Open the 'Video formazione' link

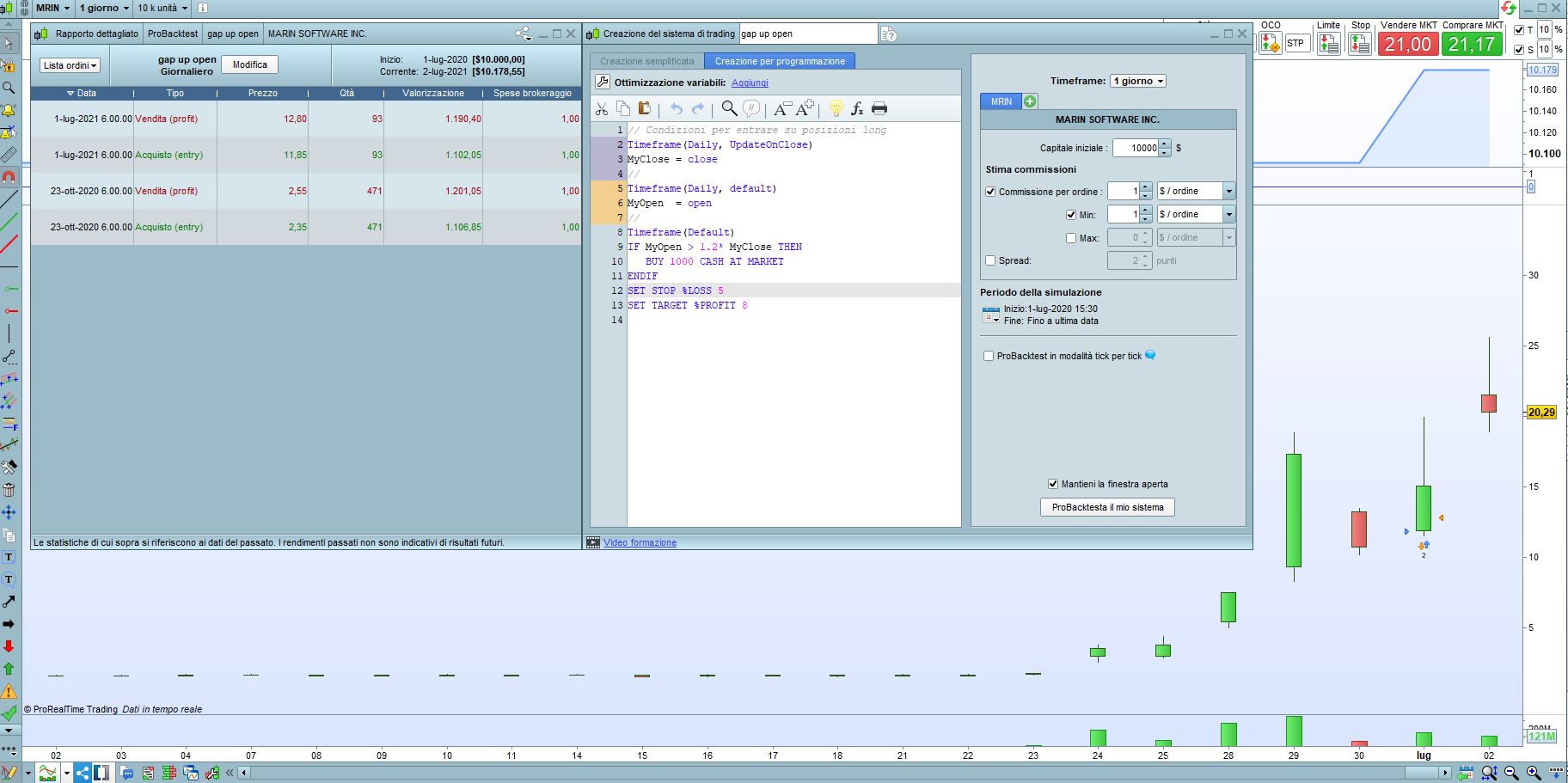pyautogui.click(x=640, y=542)
